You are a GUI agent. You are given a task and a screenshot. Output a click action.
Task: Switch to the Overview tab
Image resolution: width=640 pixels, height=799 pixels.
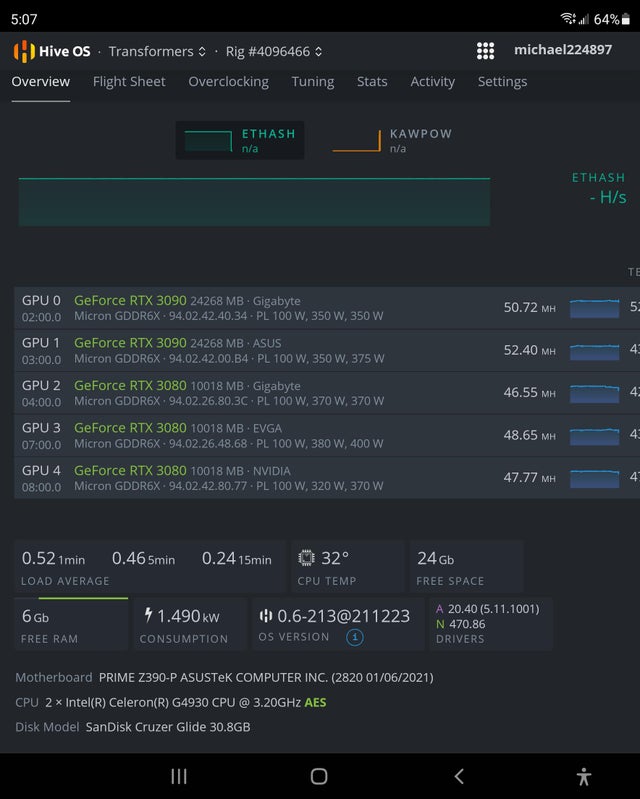point(41,82)
